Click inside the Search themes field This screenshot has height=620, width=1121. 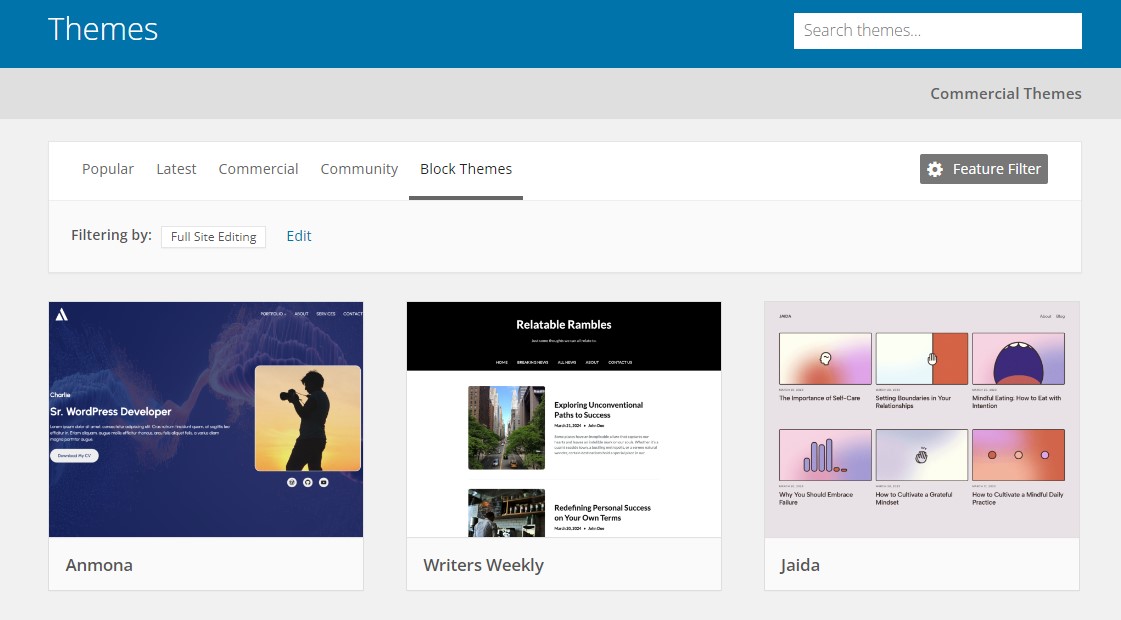click(937, 31)
